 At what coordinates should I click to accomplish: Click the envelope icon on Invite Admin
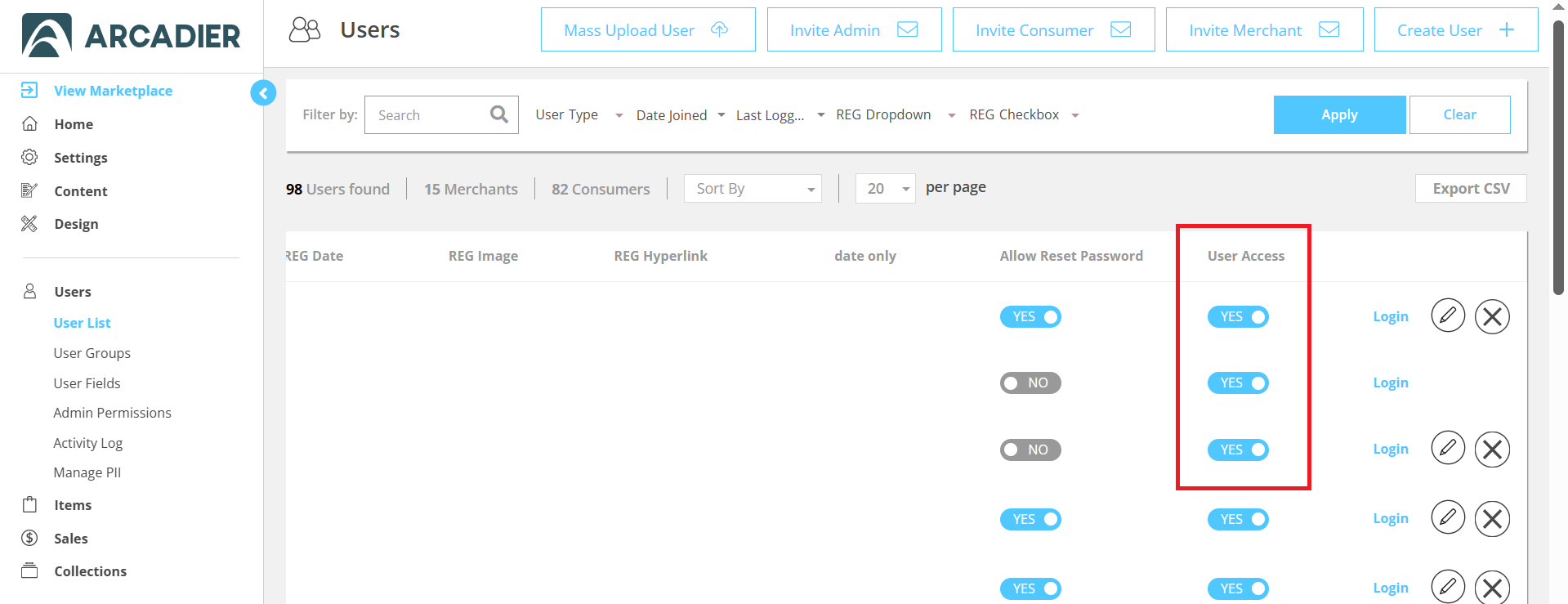908,29
